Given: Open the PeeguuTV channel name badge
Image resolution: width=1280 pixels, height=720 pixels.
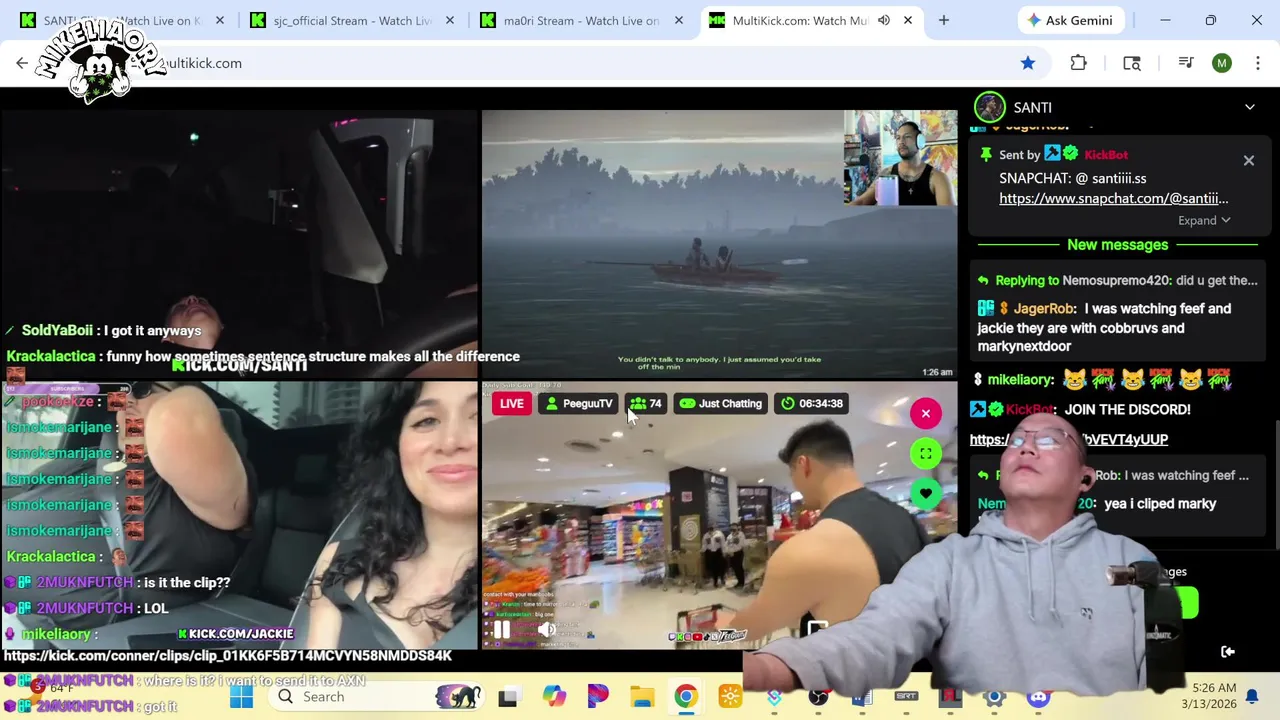Looking at the screenshot, I should pos(578,403).
